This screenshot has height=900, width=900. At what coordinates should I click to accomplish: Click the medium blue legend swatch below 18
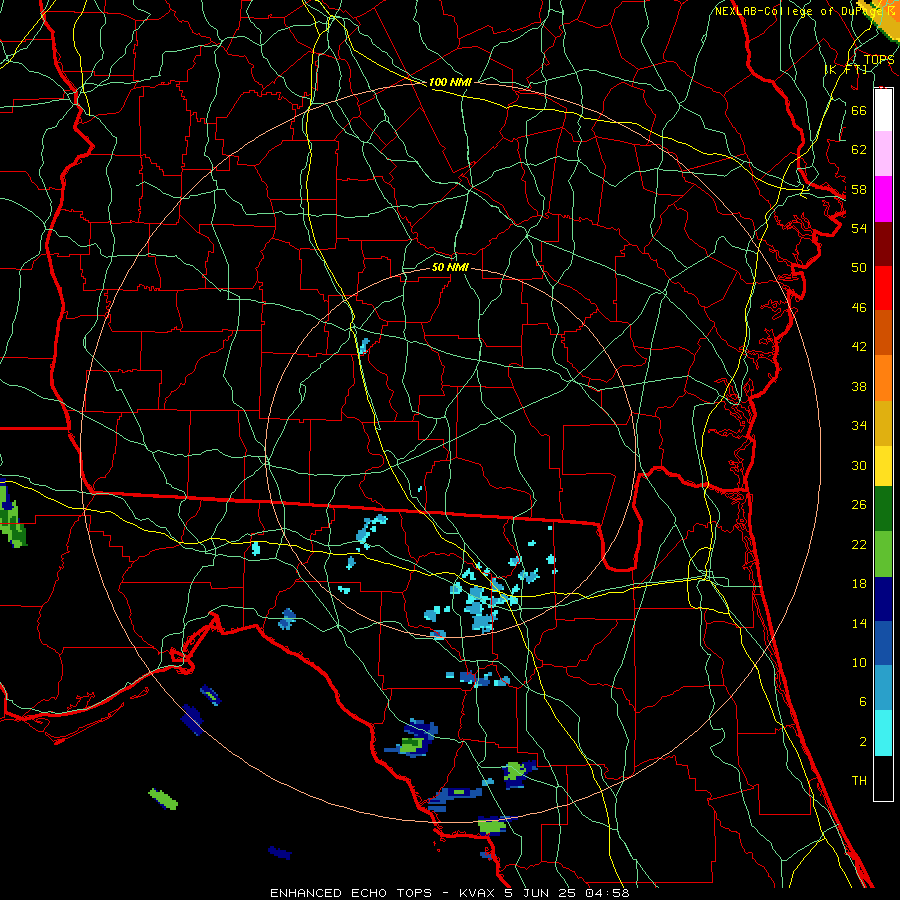point(883,643)
